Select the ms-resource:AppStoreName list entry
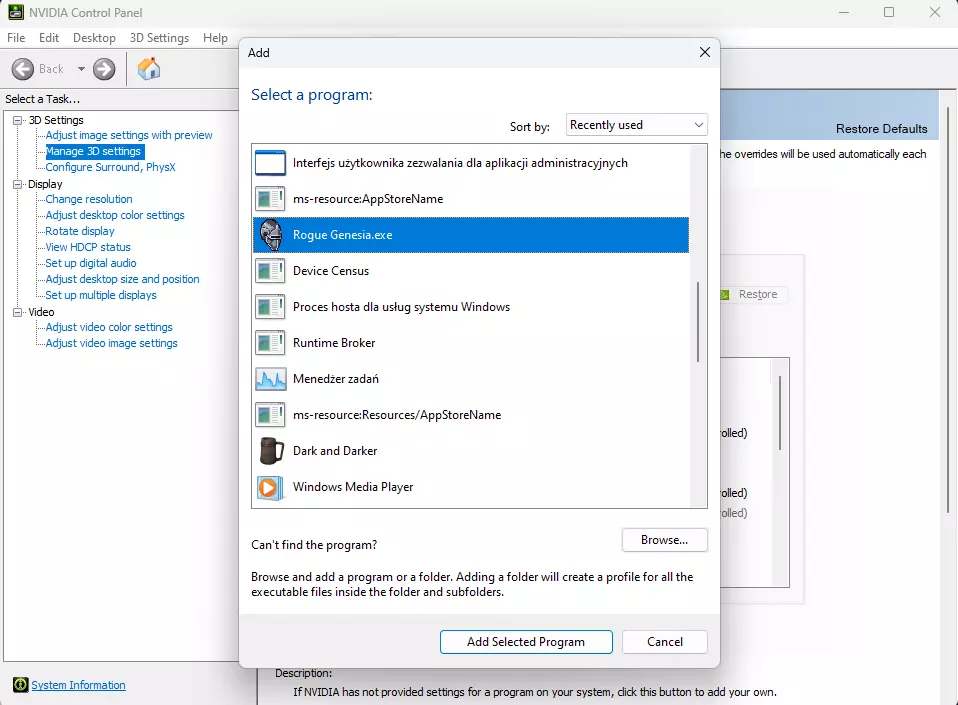This screenshot has height=705, width=958. pyautogui.click(x=471, y=199)
